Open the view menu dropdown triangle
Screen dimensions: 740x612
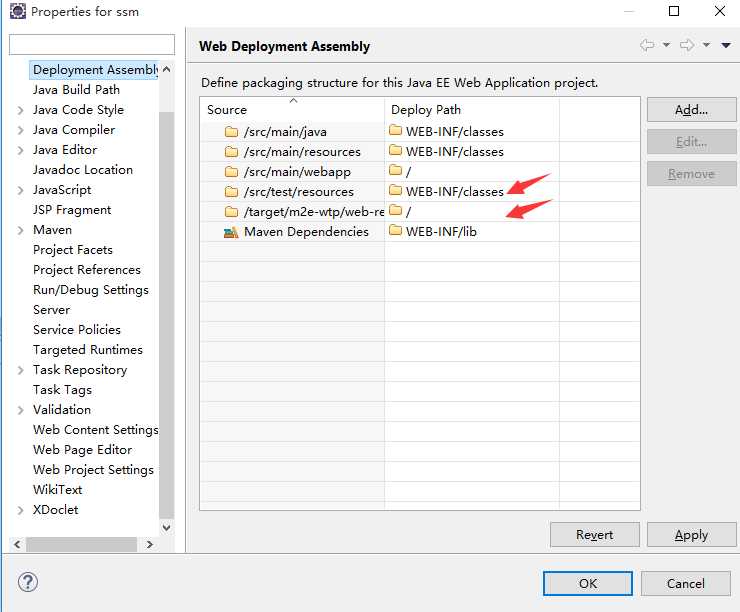(x=726, y=45)
